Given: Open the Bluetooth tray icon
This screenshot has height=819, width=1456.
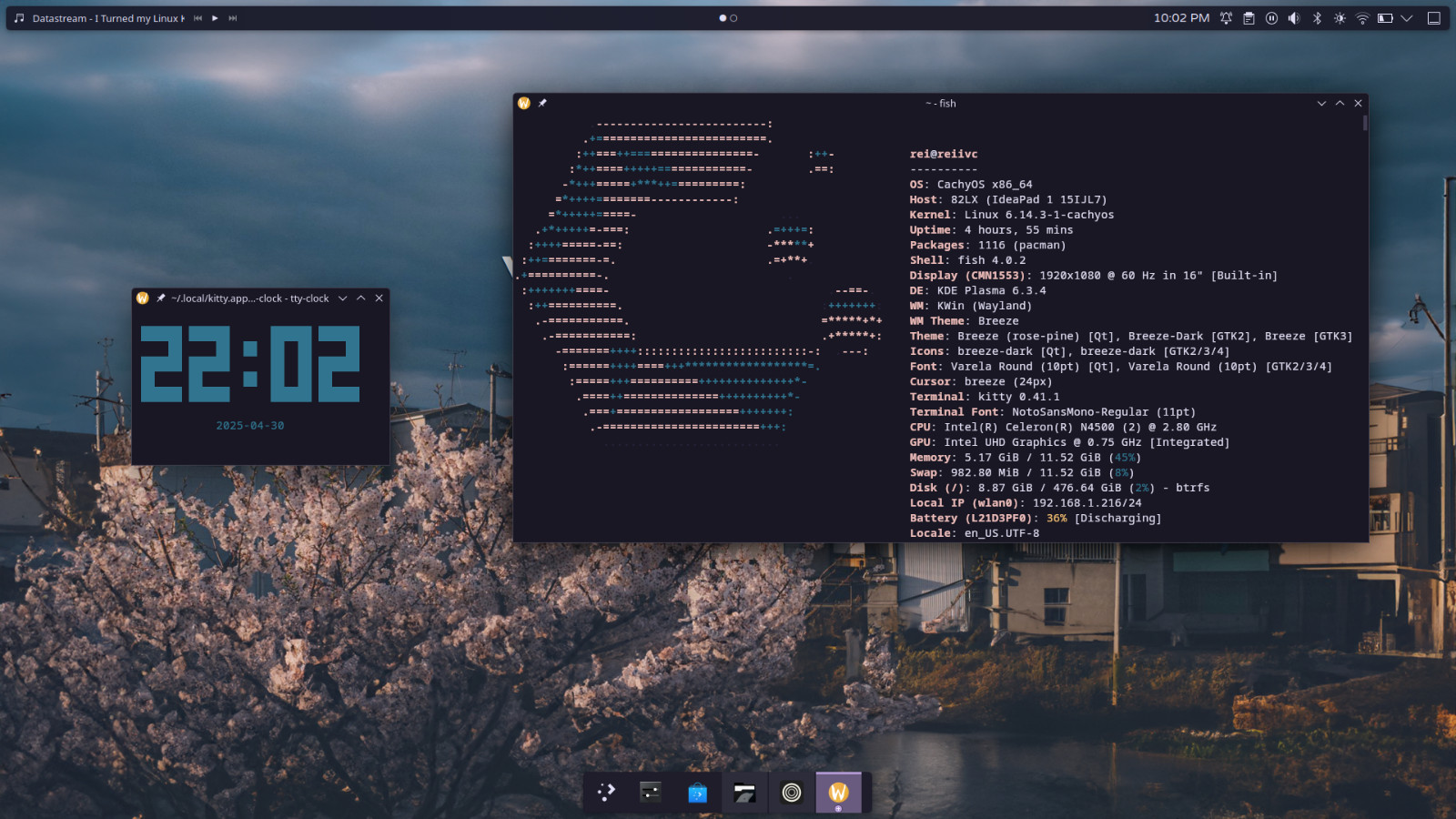Looking at the screenshot, I should 1317,18.
